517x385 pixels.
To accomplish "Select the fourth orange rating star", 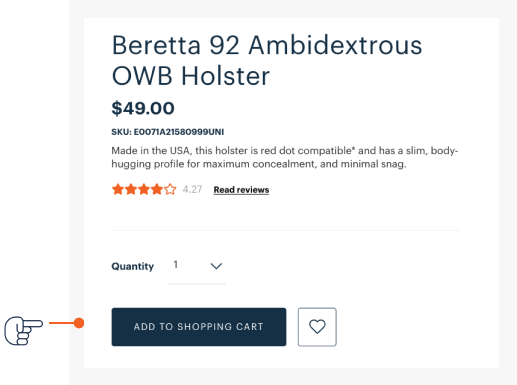I will pyautogui.click(x=157, y=189).
